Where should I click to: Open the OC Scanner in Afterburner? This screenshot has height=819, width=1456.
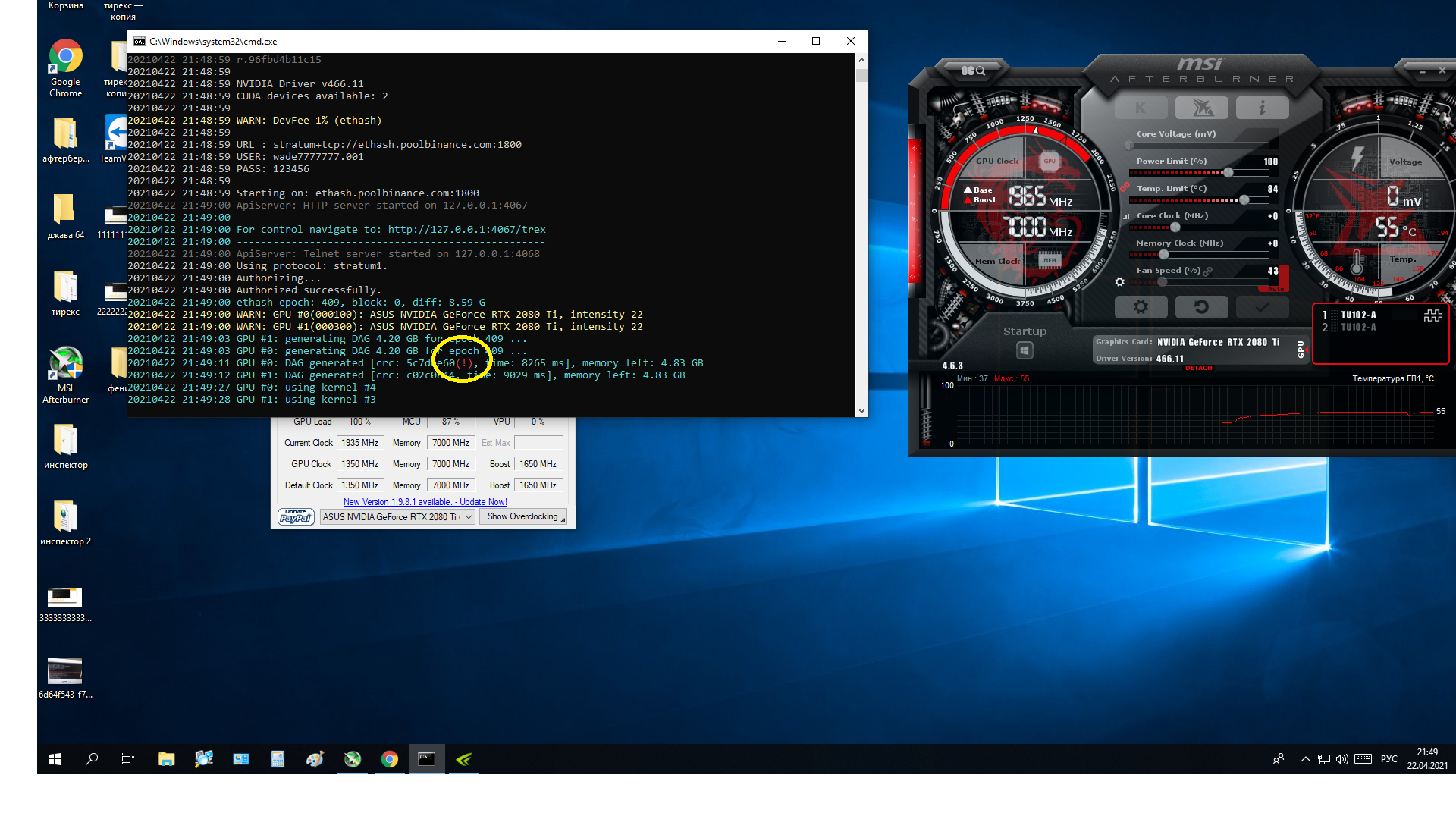click(973, 71)
